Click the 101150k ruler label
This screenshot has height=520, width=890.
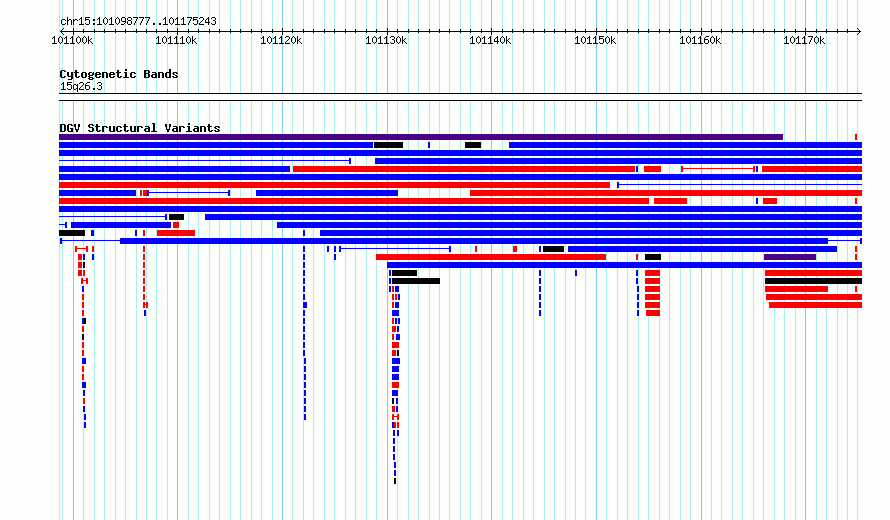[595, 40]
